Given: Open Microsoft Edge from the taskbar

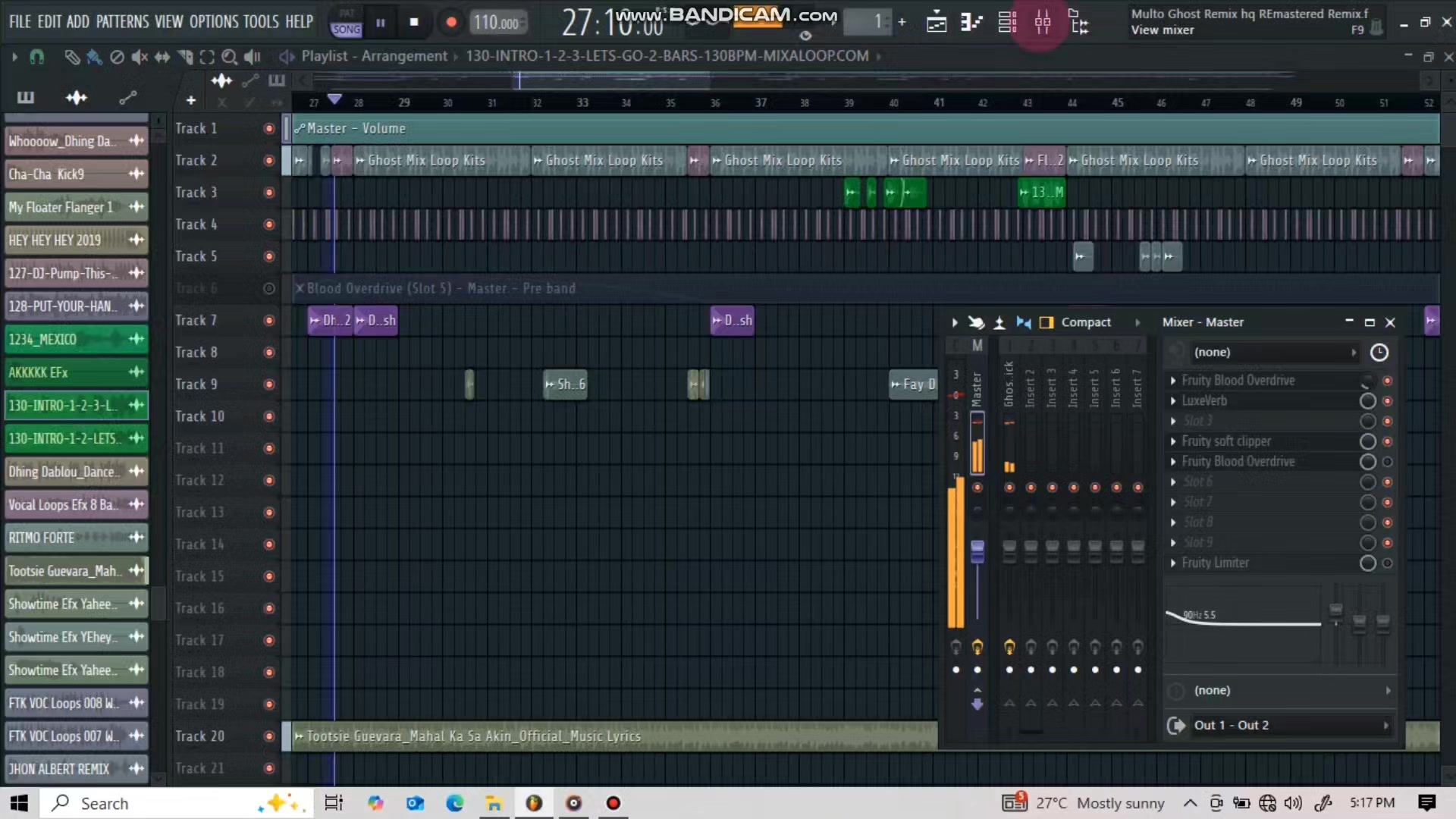Looking at the screenshot, I should 455,803.
